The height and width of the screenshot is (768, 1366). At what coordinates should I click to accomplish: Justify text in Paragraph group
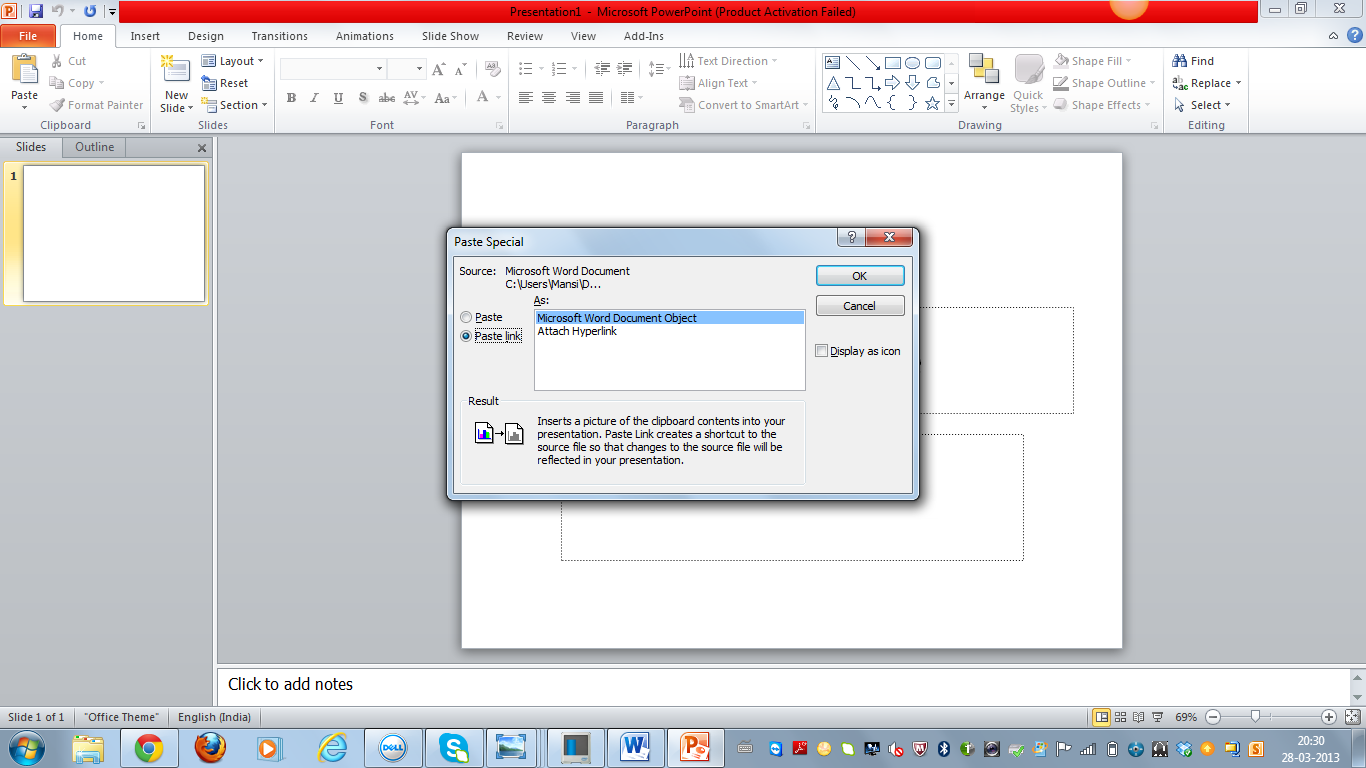[596, 98]
